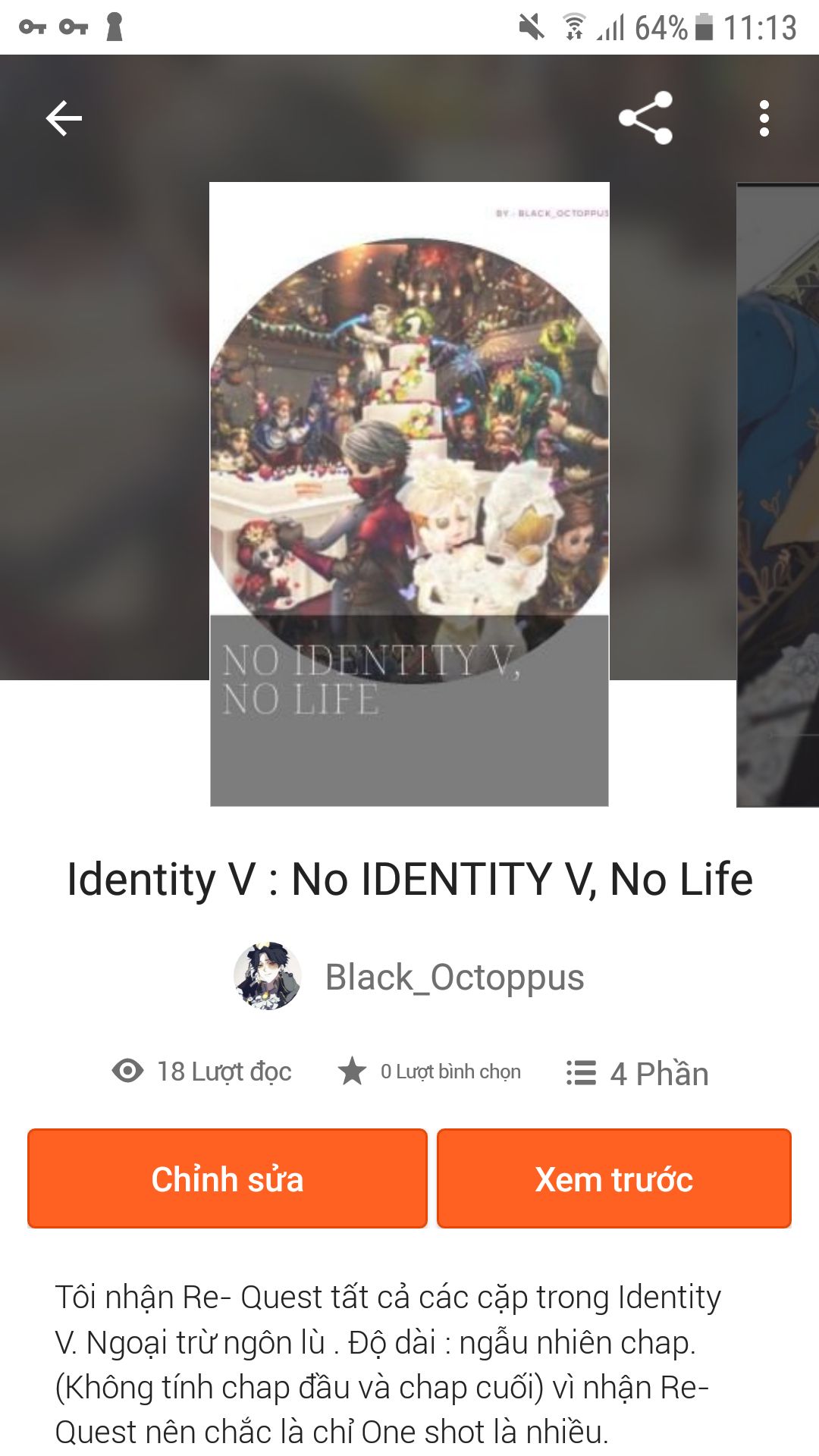Tap the 0 Lượt bình chọn label
Viewport: 819px width, 1456px height.
[450, 1072]
